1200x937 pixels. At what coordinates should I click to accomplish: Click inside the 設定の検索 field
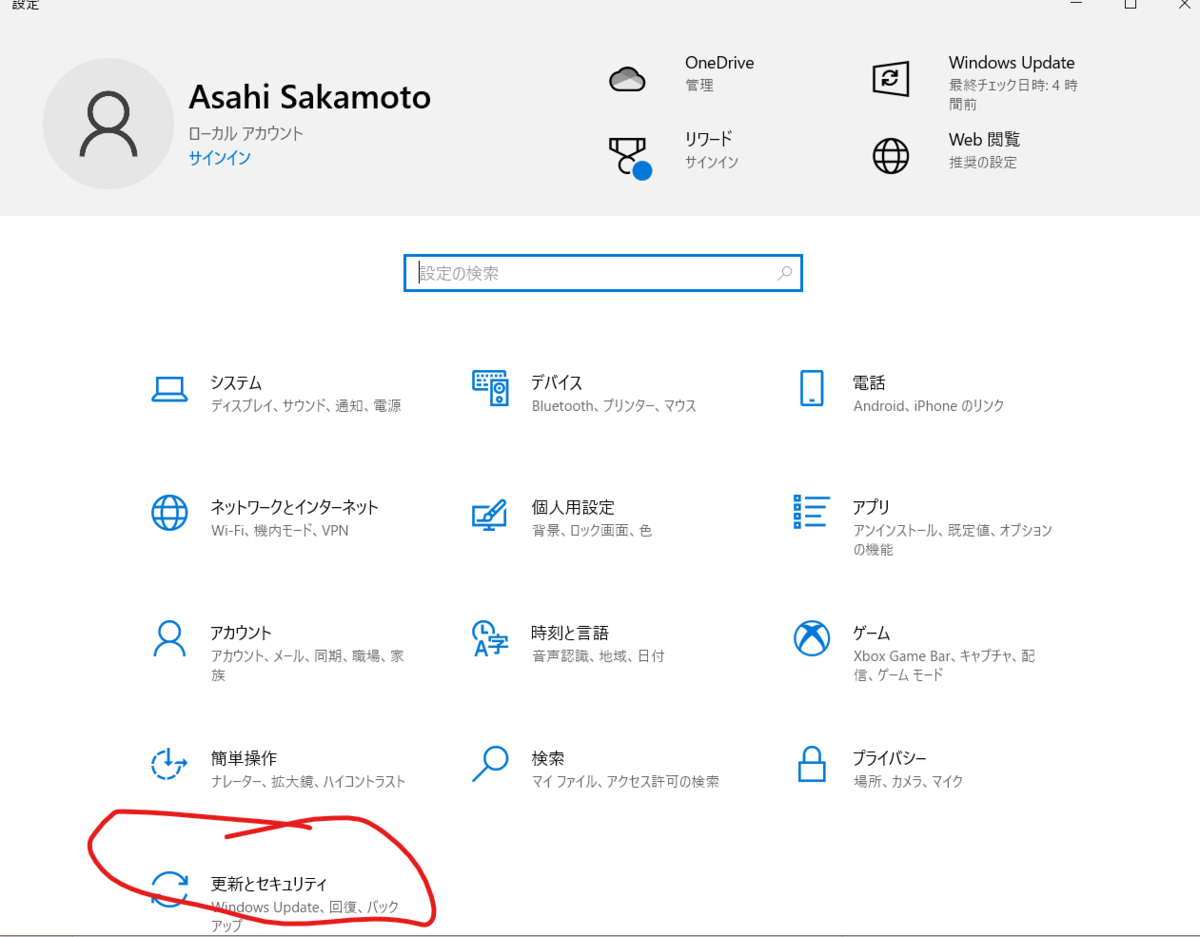(603, 273)
